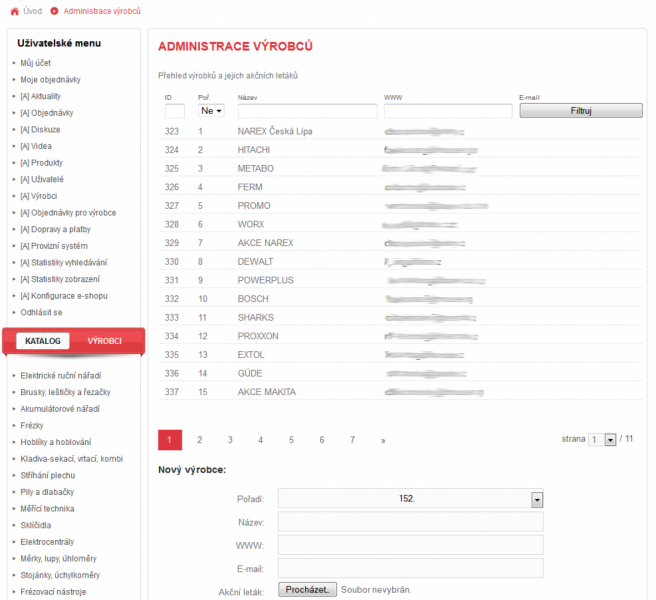Select the HITACHI manufacturer row
656x600 pixels.
pos(400,150)
